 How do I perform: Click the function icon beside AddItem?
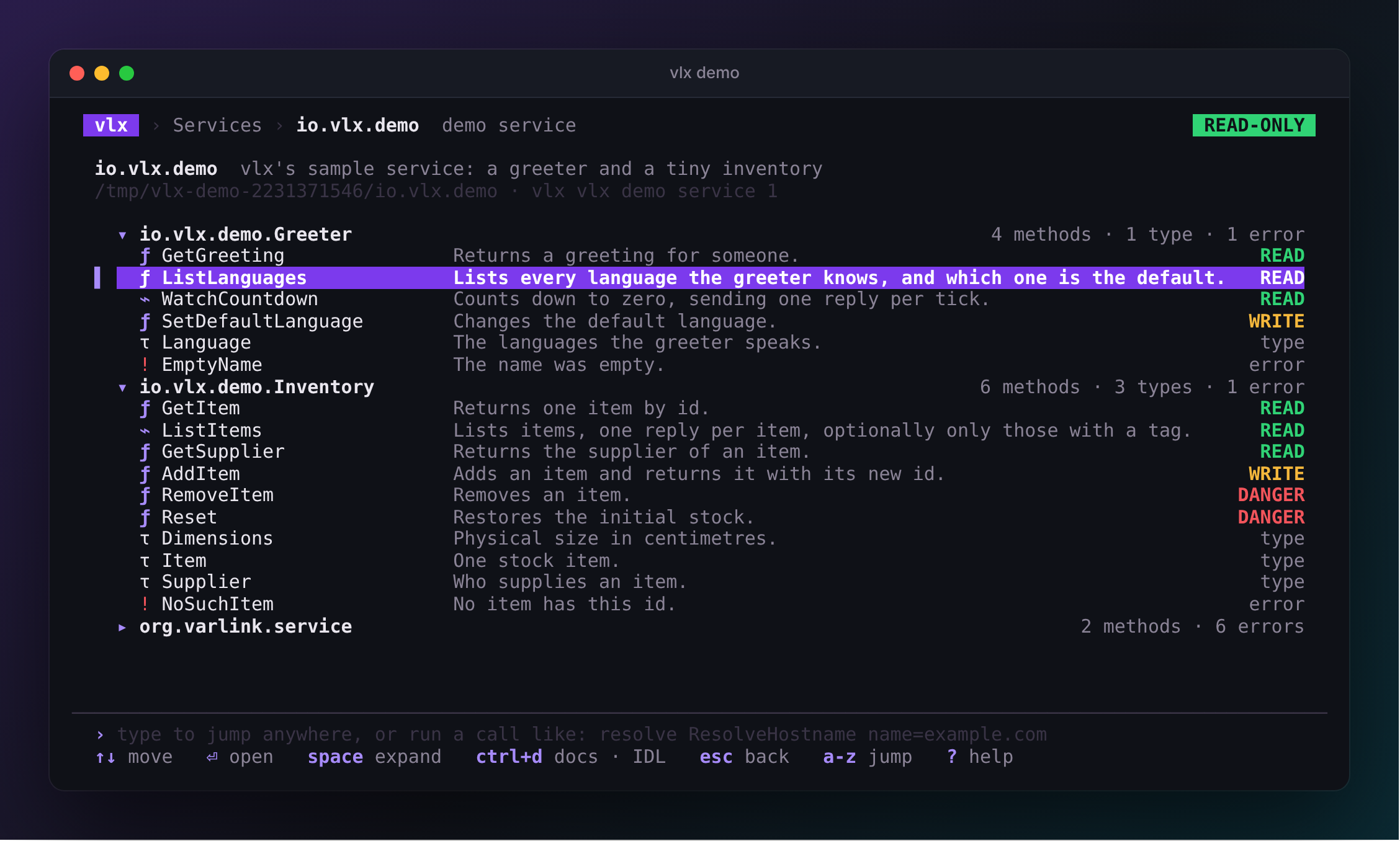(x=145, y=474)
